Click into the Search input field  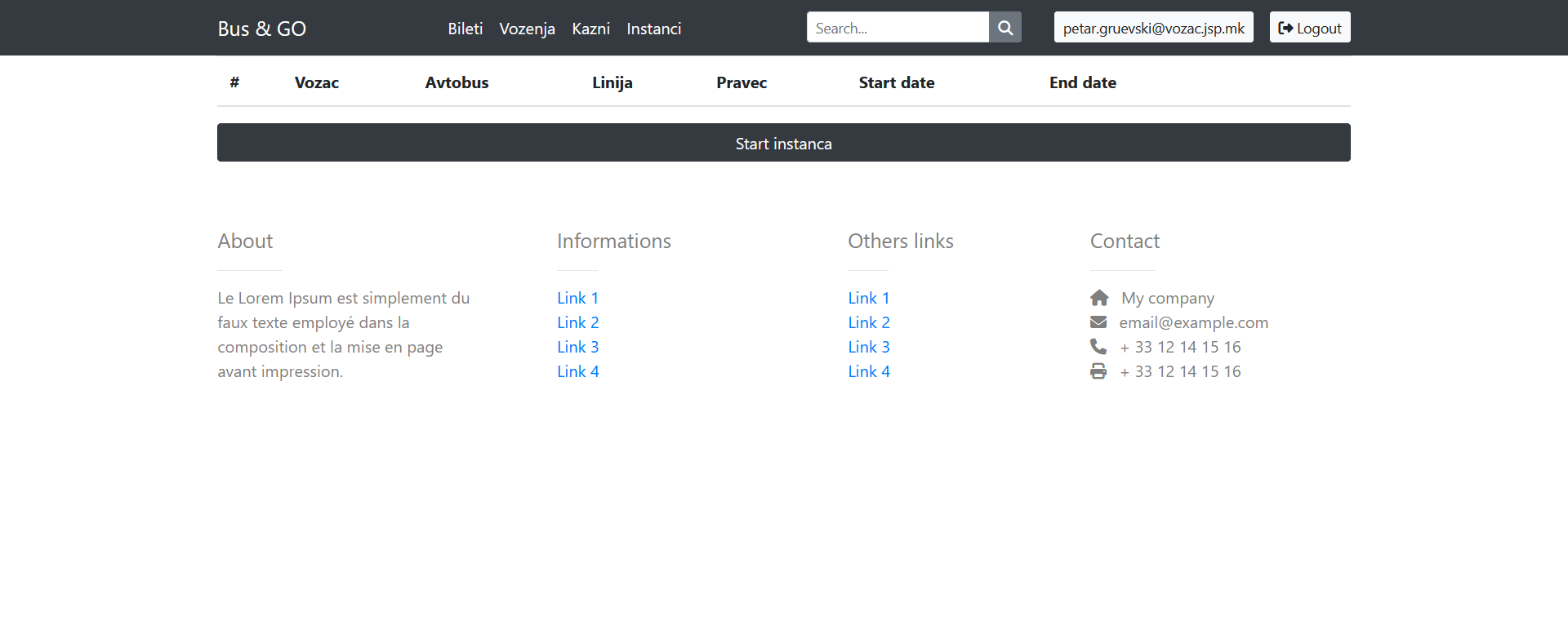tap(897, 28)
